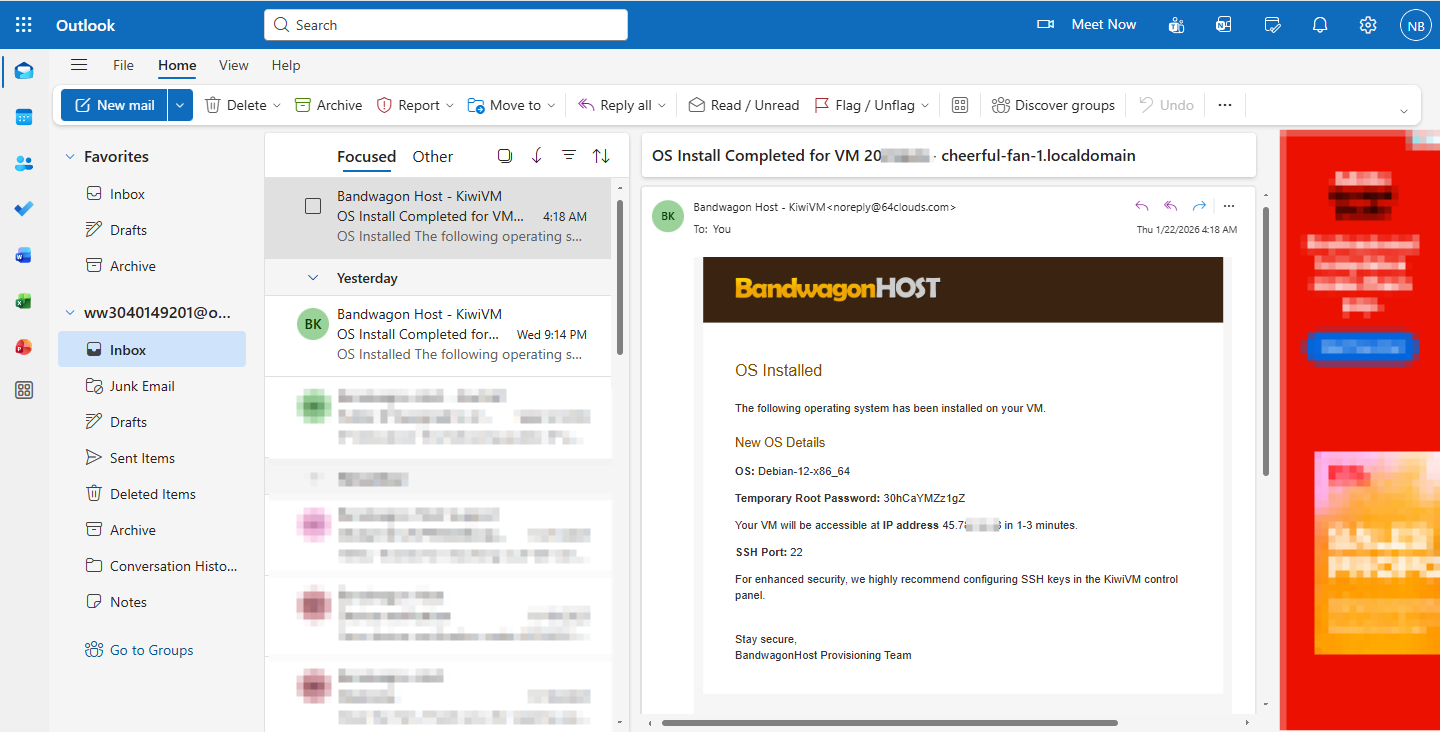Collapse the Favorites folder group
The width and height of the screenshot is (1440, 732).
pyautogui.click(x=70, y=157)
